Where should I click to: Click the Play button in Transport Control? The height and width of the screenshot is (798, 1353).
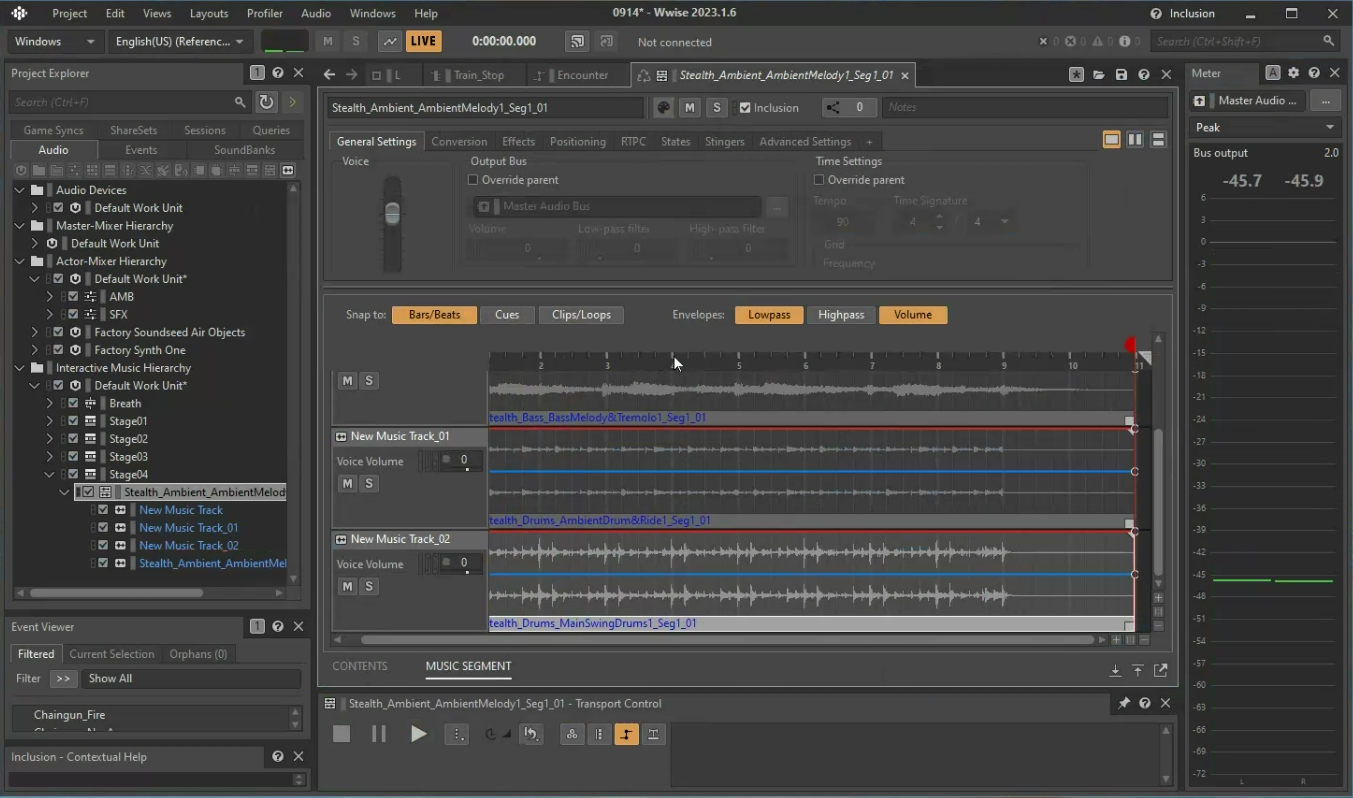(418, 734)
